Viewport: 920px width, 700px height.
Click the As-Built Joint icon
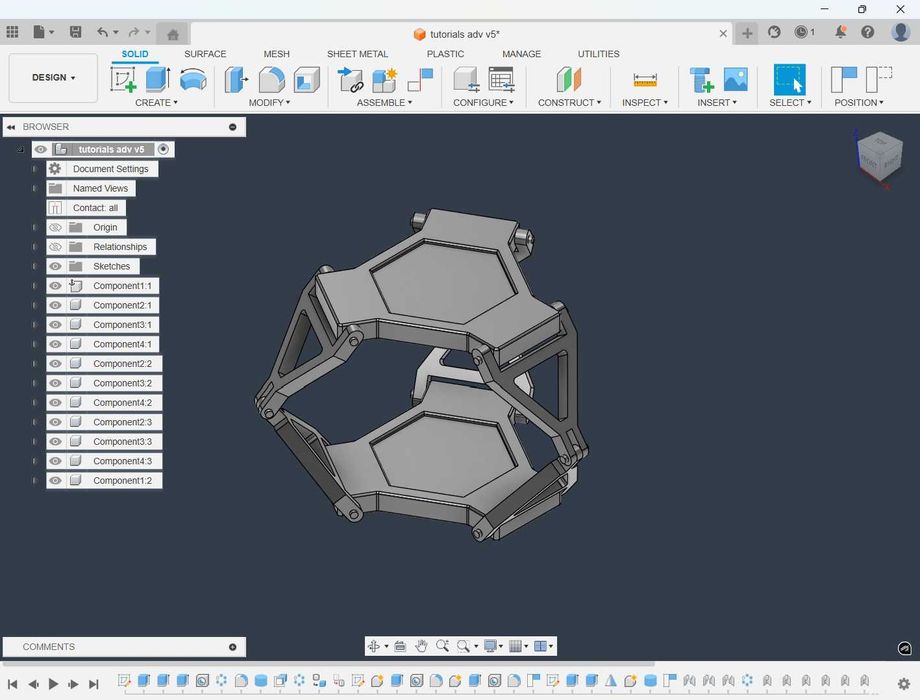click(420, 79)
